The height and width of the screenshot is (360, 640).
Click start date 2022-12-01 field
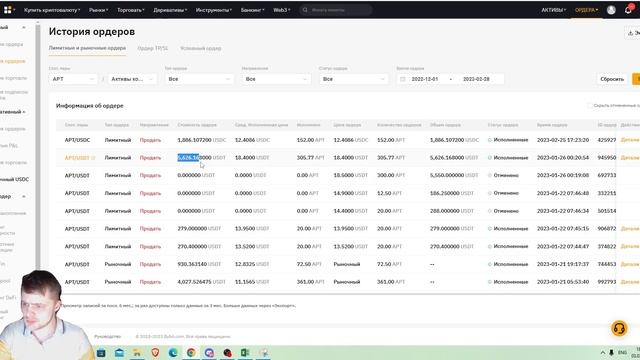click(x=424, y=79)
